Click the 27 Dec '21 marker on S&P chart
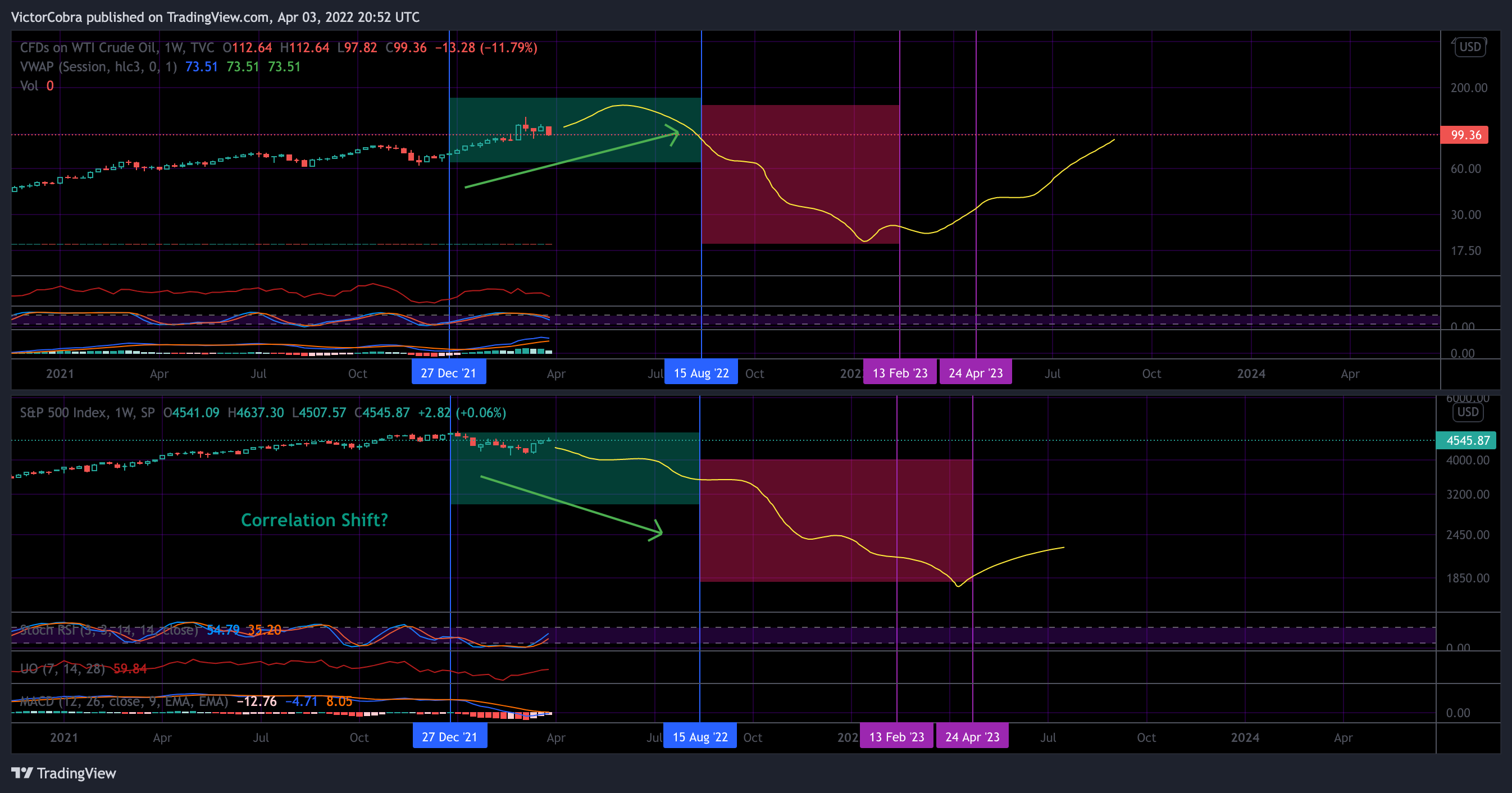Image resolution: width=1512 pixels, height=793 pixels. [449, 737]
